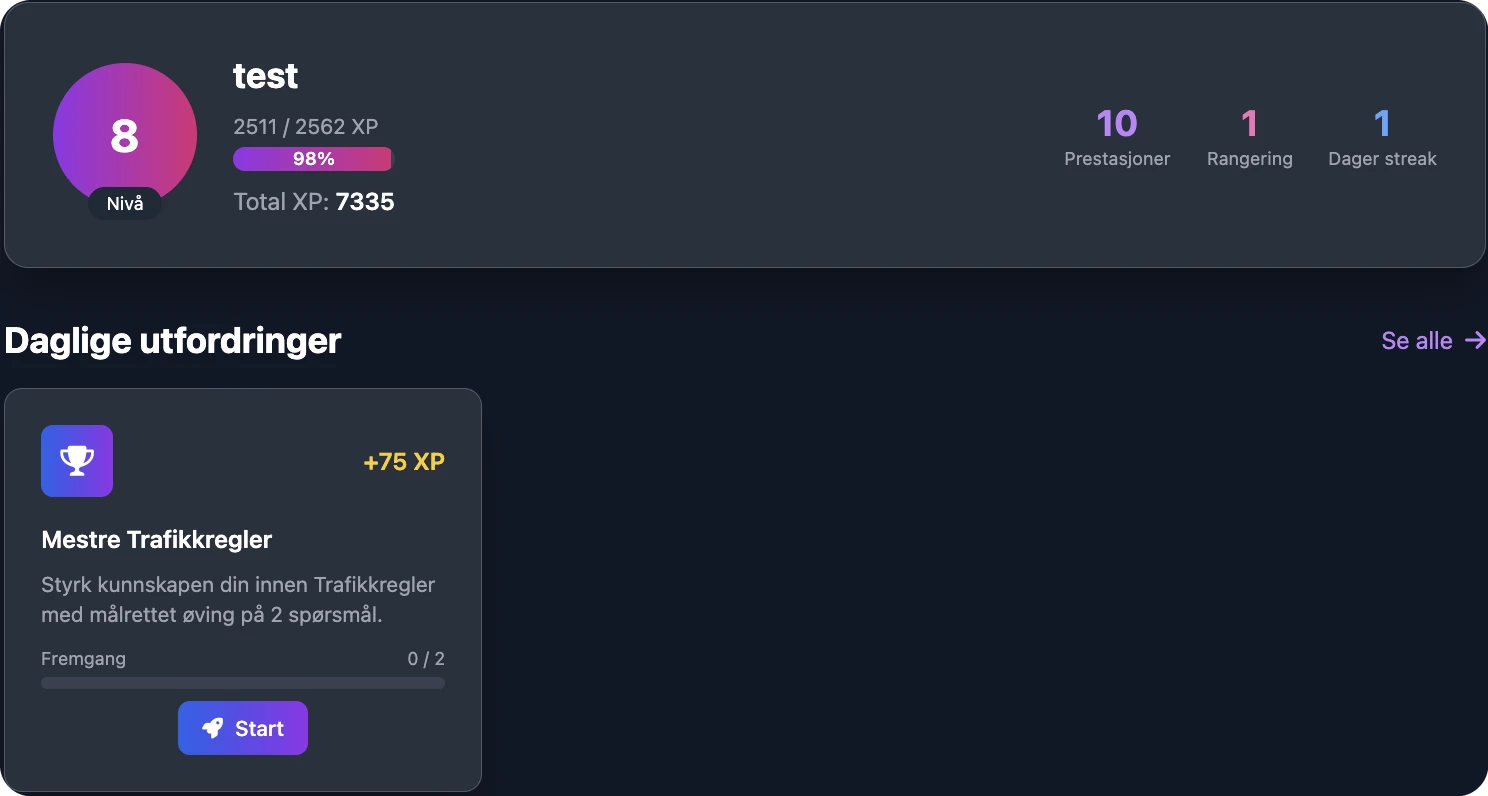Select the Dager streak counter
The image size is (1488, 796).
click(1382, 137)
